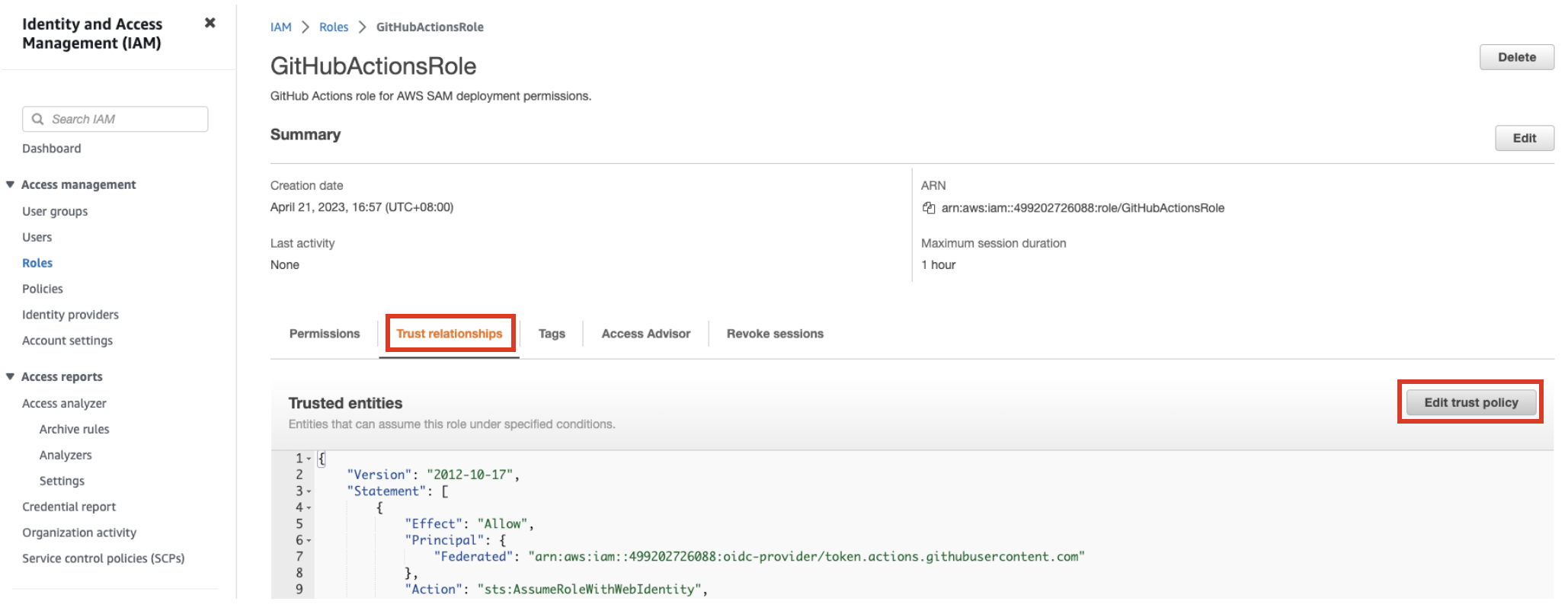Click the Trusted entities heading

click(x=345, y=403)
